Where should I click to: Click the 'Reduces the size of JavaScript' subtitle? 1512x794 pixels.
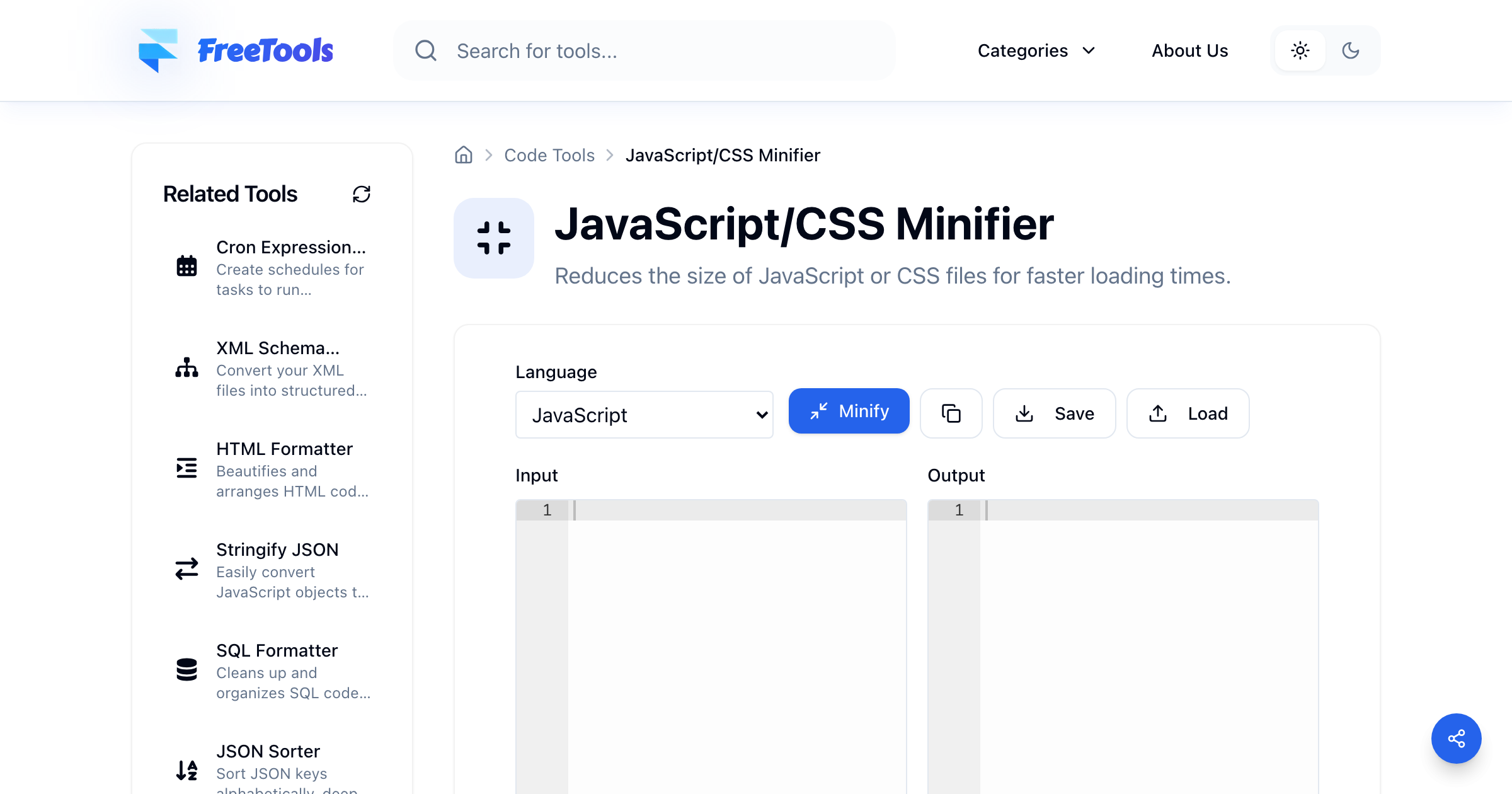point(892,276)
